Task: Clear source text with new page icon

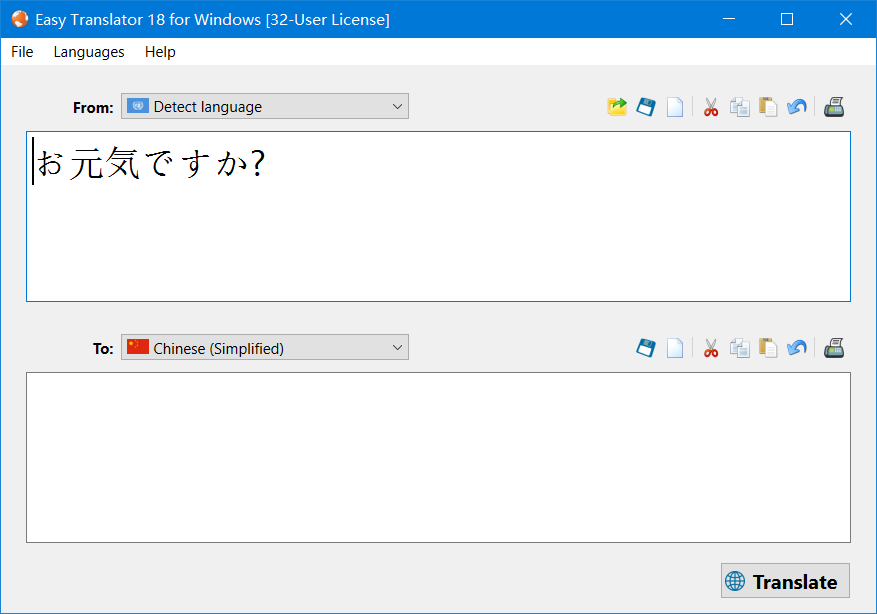Action: (x=675, y=107)
